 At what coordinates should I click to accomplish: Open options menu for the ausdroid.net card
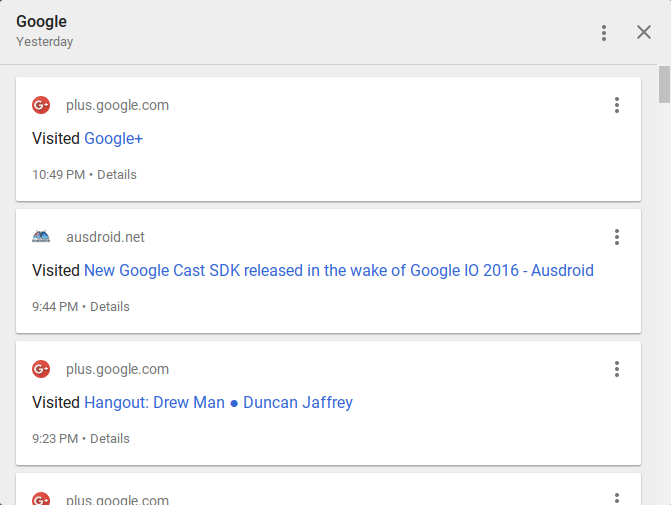click(x=617, y=237)
